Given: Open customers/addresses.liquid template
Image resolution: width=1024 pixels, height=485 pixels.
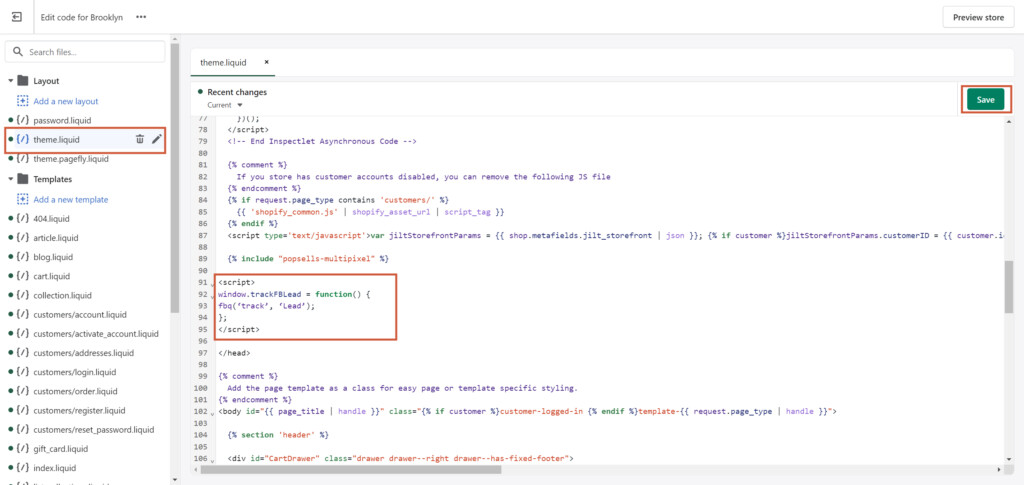Looking at the screenshot, I should click(x=84, y=353).
